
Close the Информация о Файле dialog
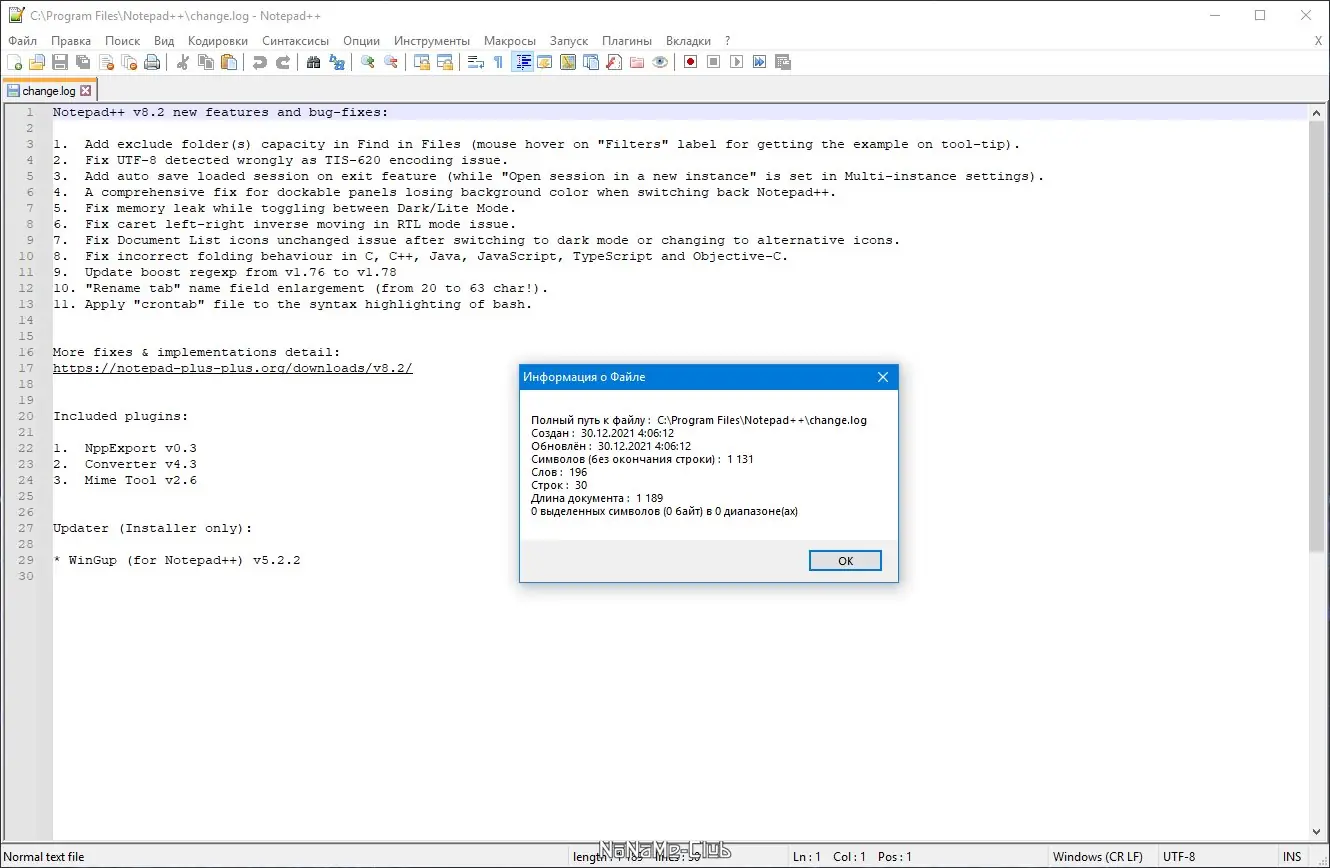(883, 377)
